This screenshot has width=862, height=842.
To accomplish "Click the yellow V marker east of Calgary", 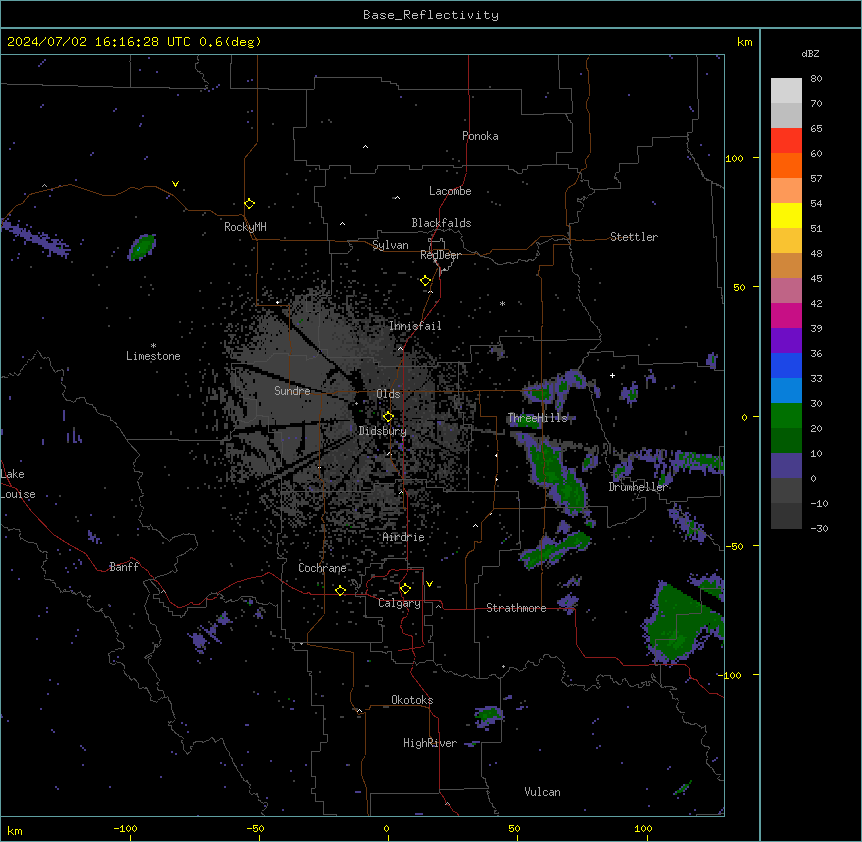I will pyautogui.click(x=429, y=584).
